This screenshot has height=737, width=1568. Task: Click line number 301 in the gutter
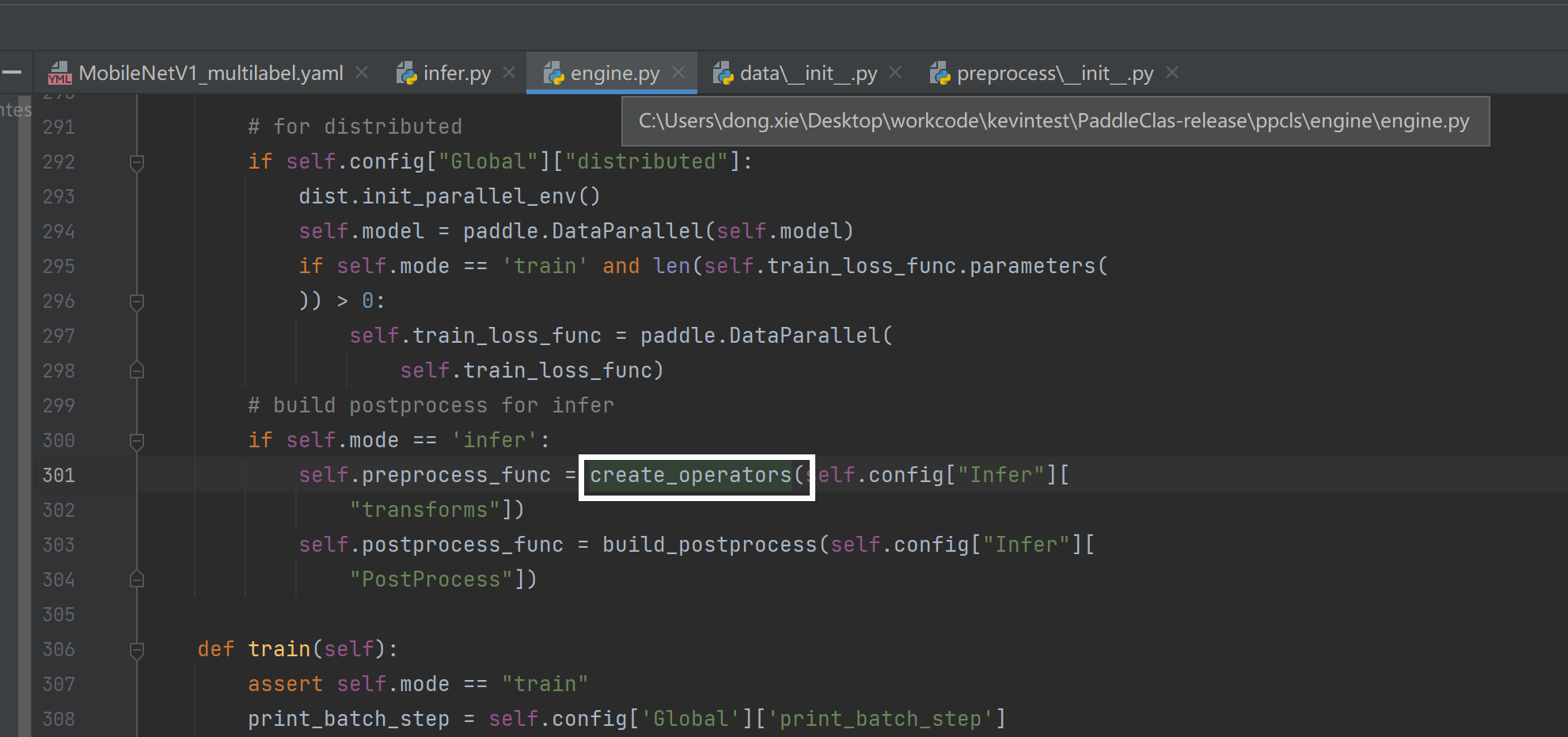click(59, 475)
